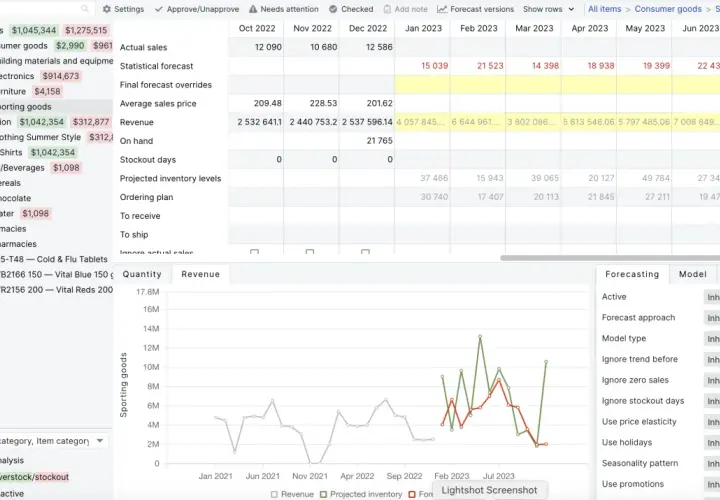The height and width of the screenshot is (500, 720).
Task: Click Average sales price 228.53
Action: point(323,103)
